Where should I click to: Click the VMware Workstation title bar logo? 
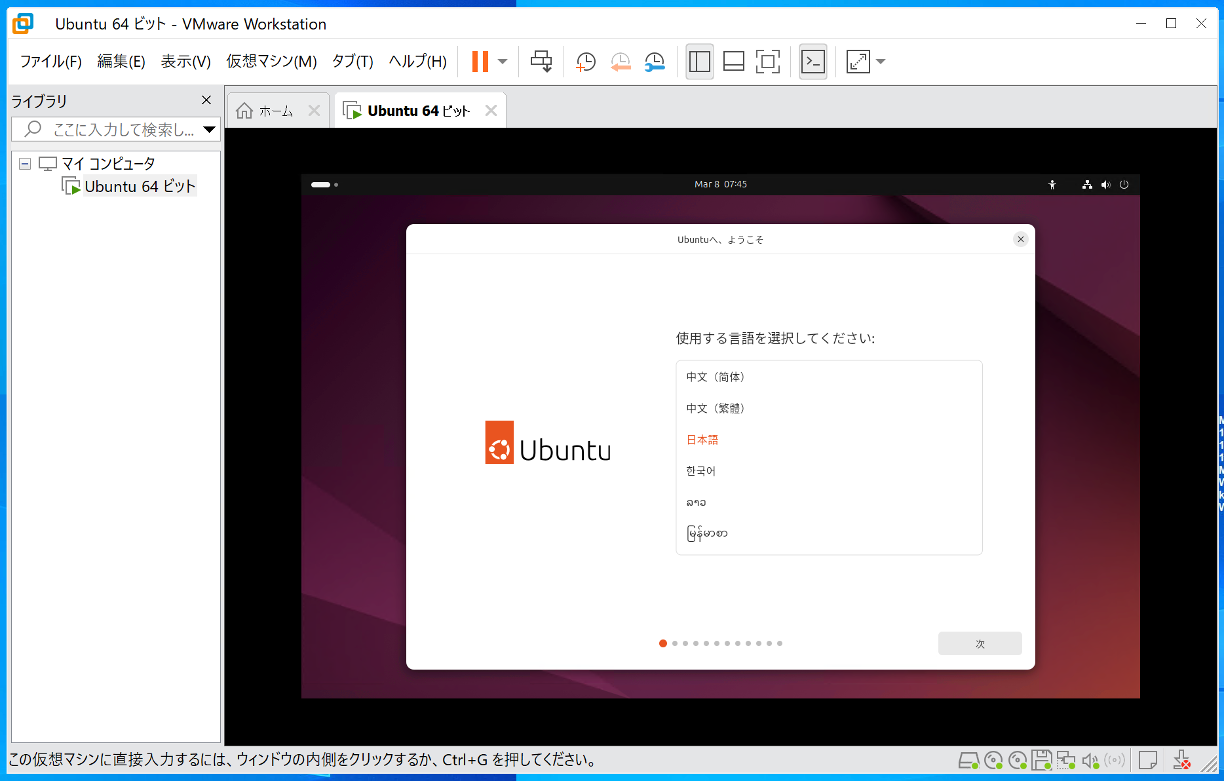(x=22, y=23)
